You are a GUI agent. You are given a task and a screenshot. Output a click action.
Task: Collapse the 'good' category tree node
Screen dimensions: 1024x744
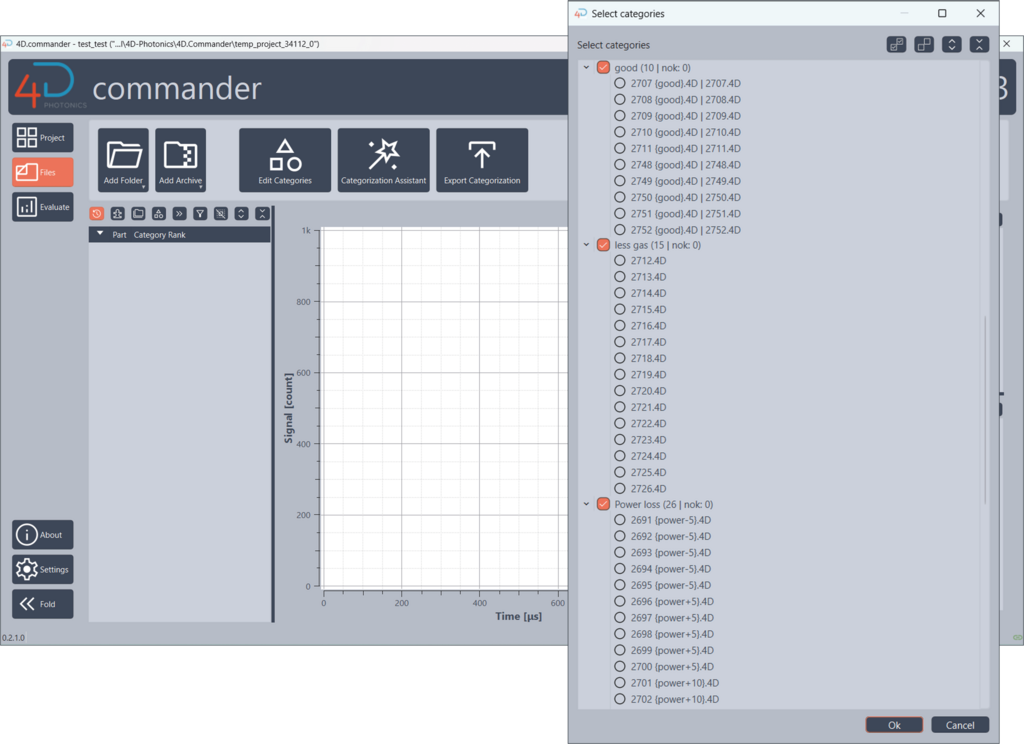point(586,67)
